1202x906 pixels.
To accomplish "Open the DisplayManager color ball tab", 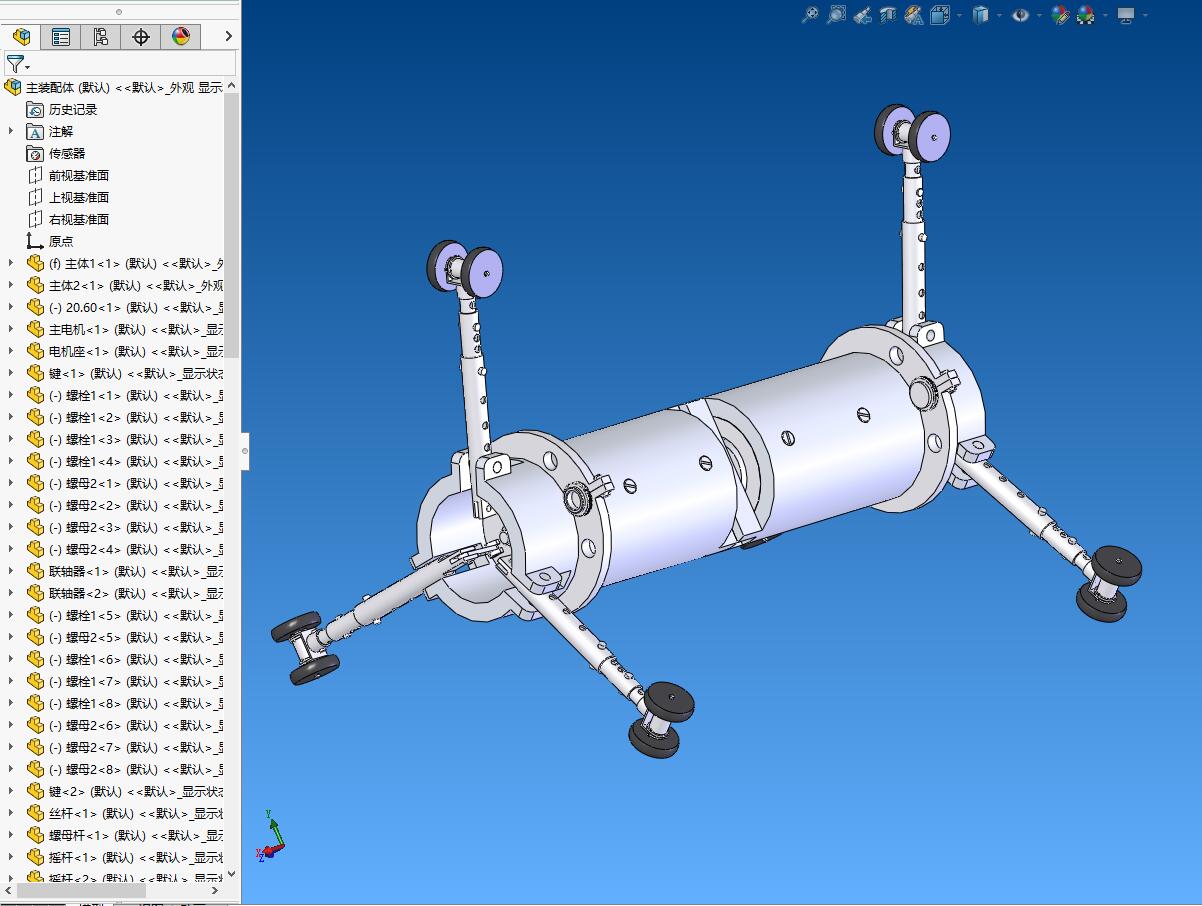I will point(181,37).
